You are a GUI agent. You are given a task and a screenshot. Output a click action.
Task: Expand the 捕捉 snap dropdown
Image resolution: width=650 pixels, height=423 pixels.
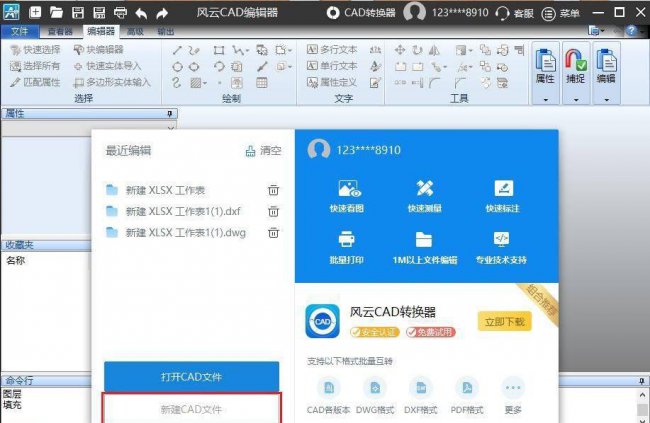point(576,100)
